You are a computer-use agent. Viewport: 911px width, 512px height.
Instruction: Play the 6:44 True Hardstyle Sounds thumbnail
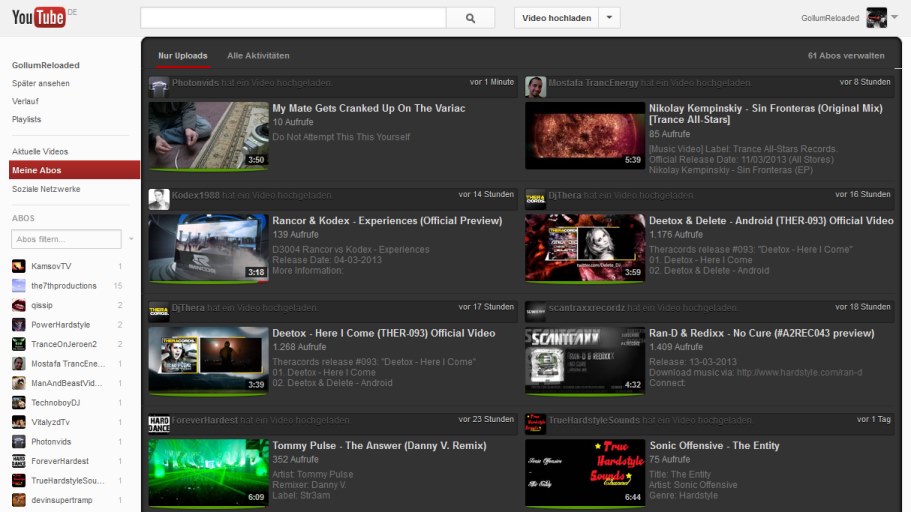[585, 473]
